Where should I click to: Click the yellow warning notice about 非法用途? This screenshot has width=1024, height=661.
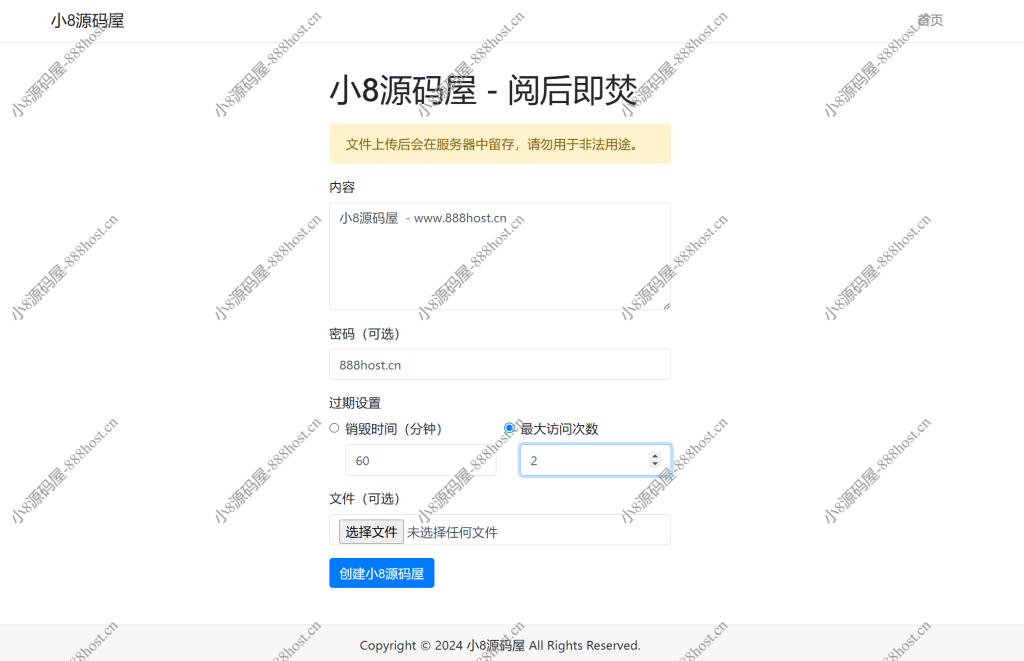500,144
